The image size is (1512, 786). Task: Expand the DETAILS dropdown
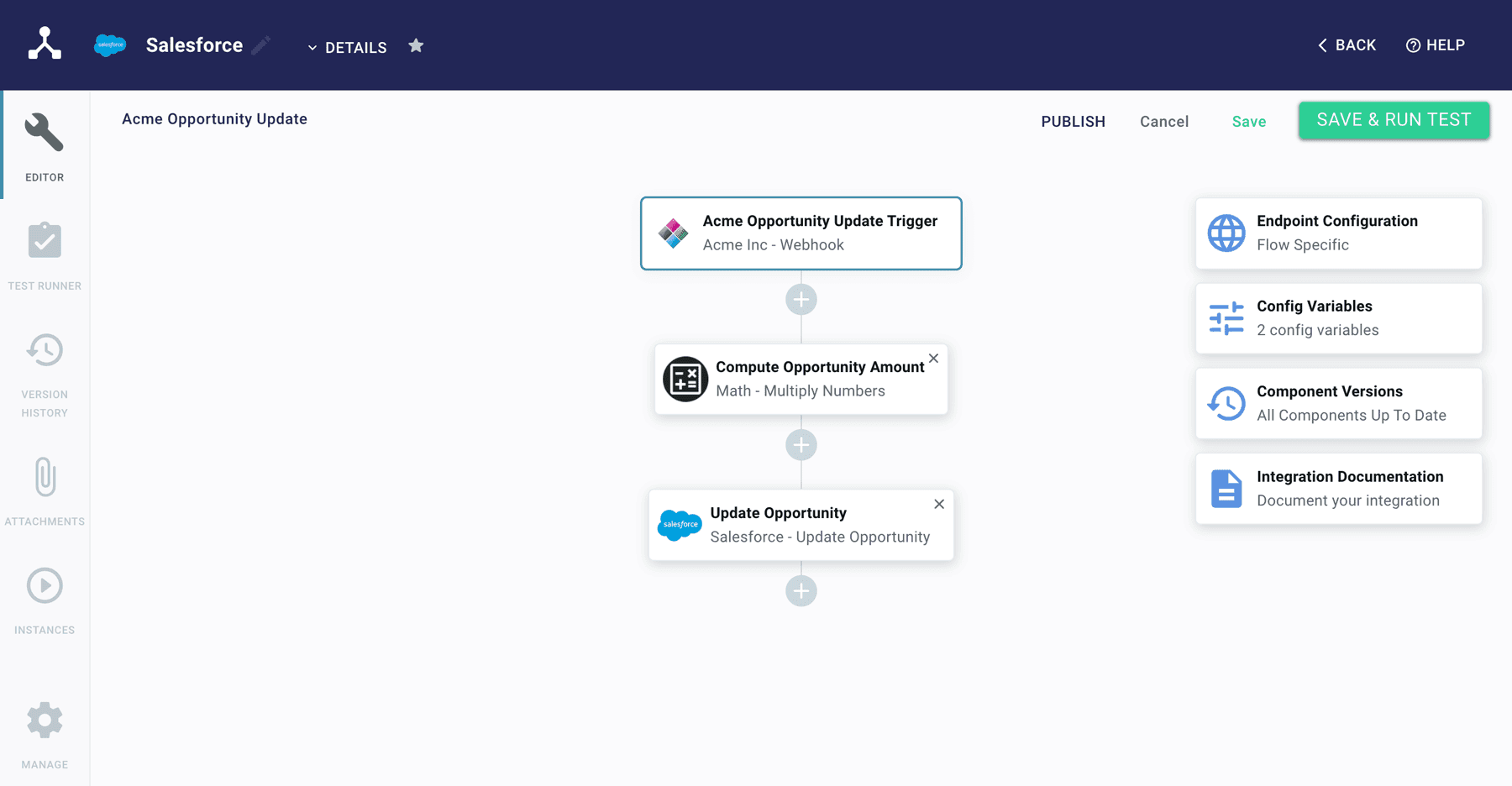click(347, 48)
